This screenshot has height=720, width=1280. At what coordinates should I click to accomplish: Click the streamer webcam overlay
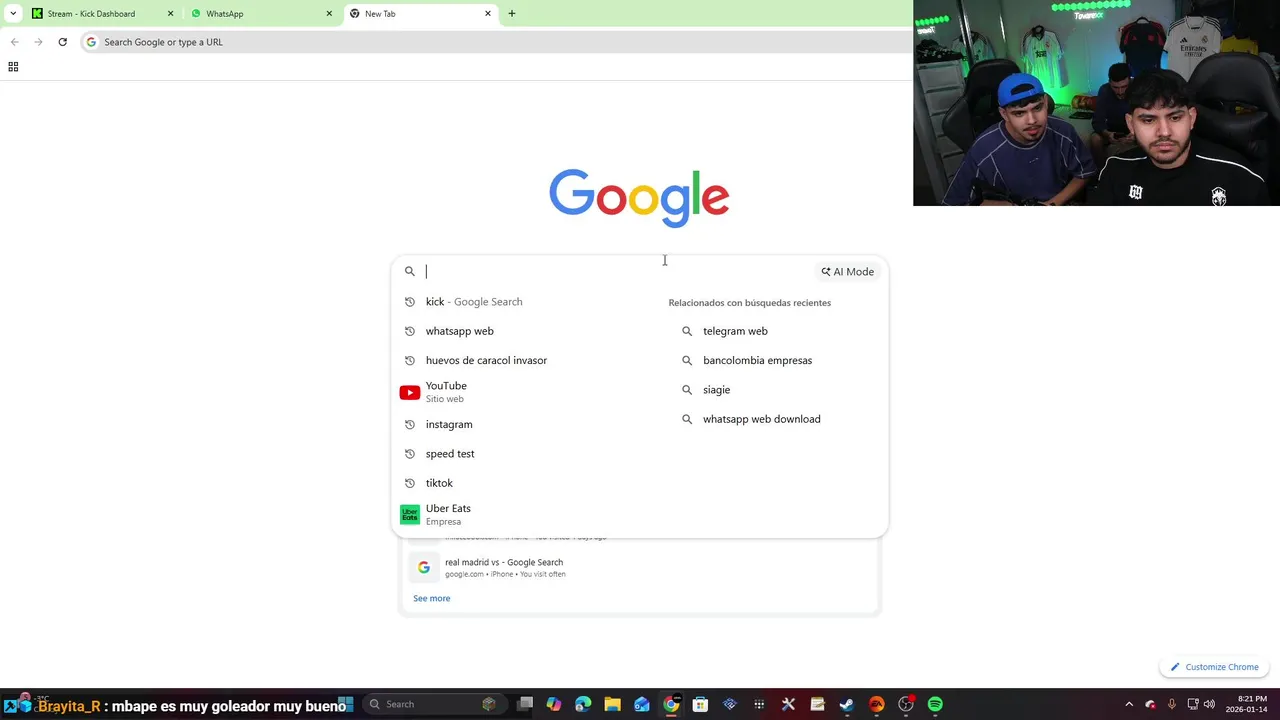click(1096, 103)
